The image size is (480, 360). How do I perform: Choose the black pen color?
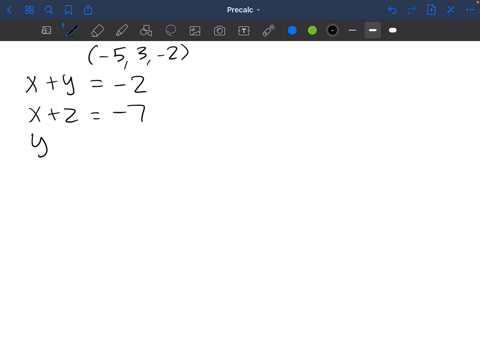click(332, 30)
